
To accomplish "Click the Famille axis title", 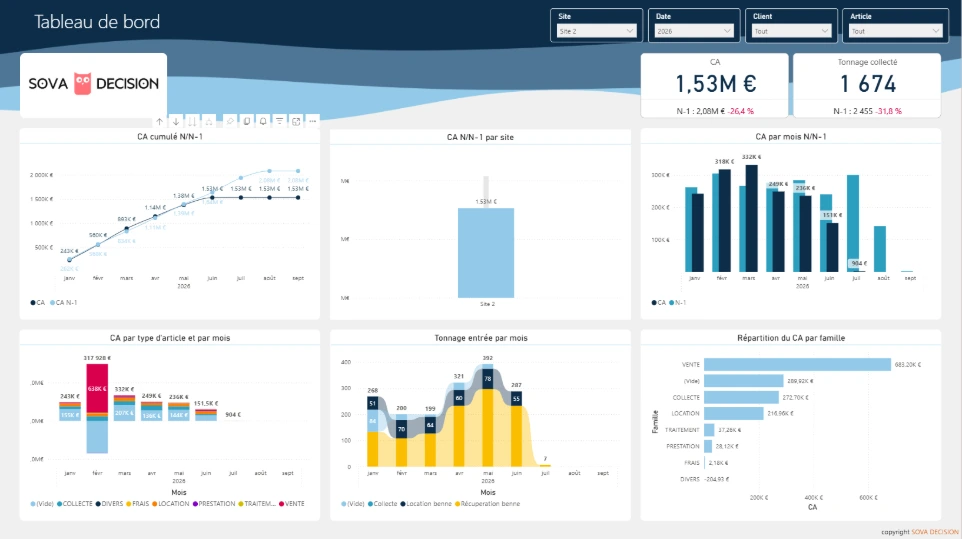I will pos(655,422).
